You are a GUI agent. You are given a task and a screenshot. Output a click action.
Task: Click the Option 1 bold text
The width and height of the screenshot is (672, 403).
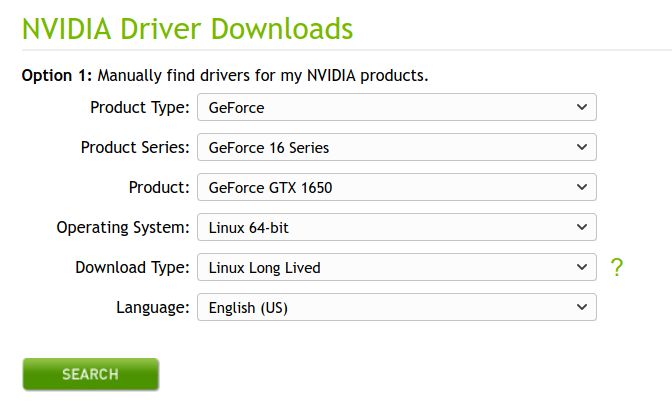click(x=57, y=75)
